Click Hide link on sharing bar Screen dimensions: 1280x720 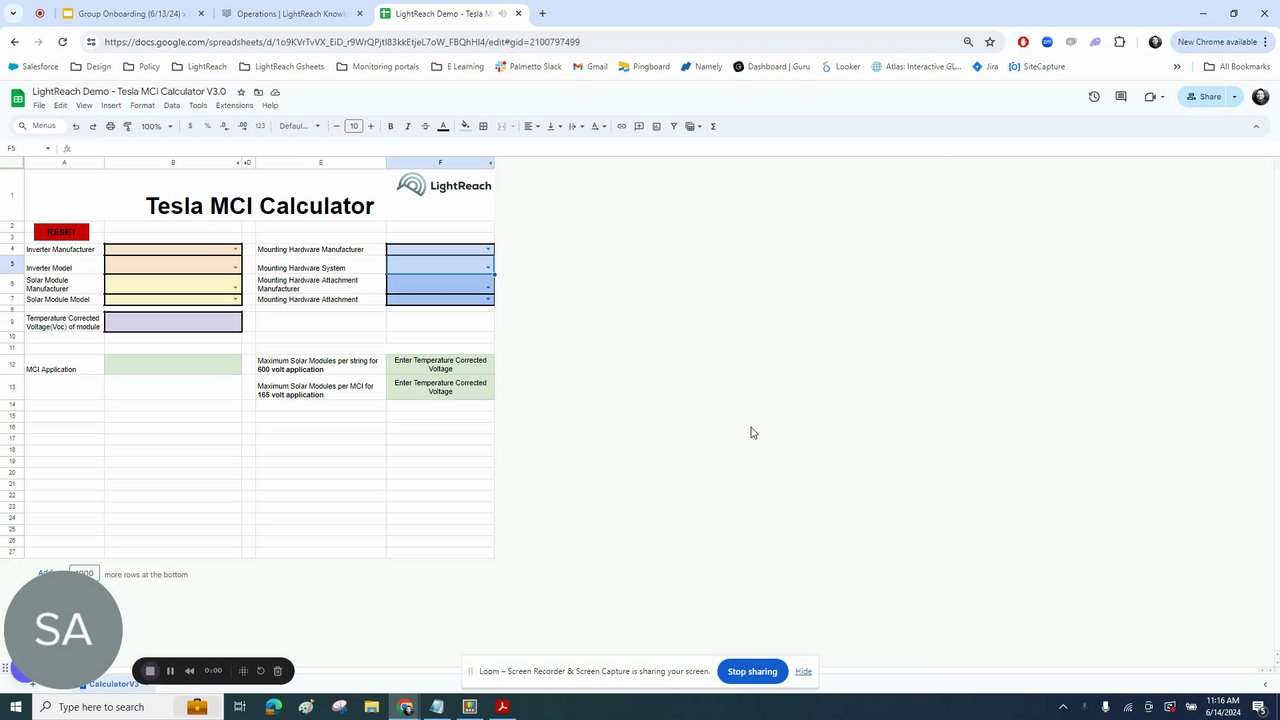pos(804,671)
